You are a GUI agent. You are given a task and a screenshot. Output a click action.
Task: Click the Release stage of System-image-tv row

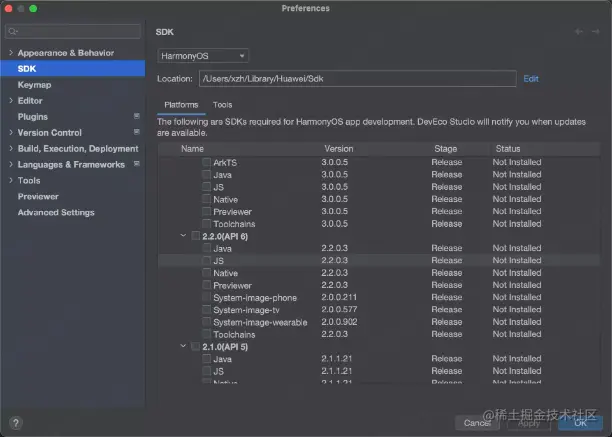tap(447, 309)
